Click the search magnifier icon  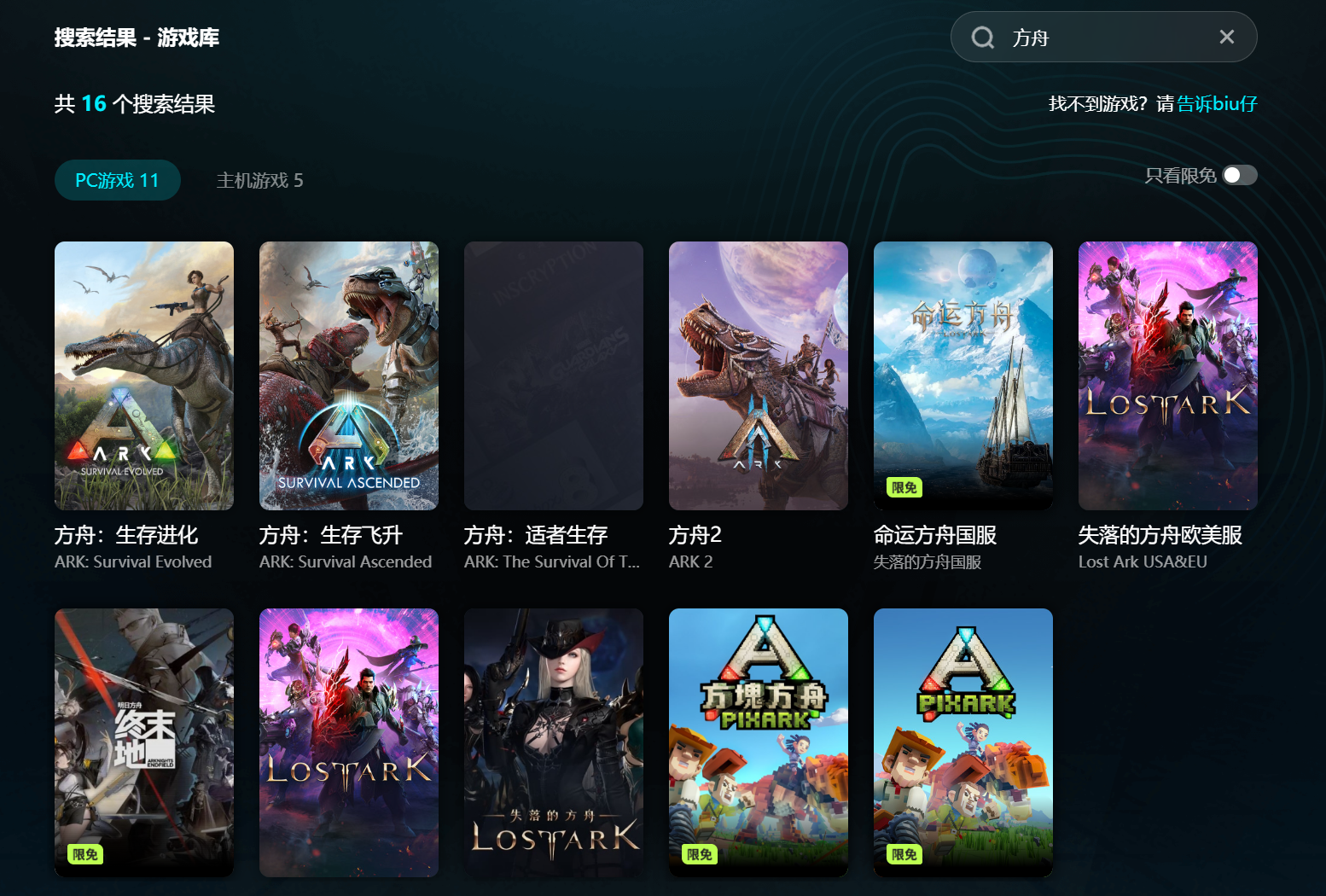[983, 38]
